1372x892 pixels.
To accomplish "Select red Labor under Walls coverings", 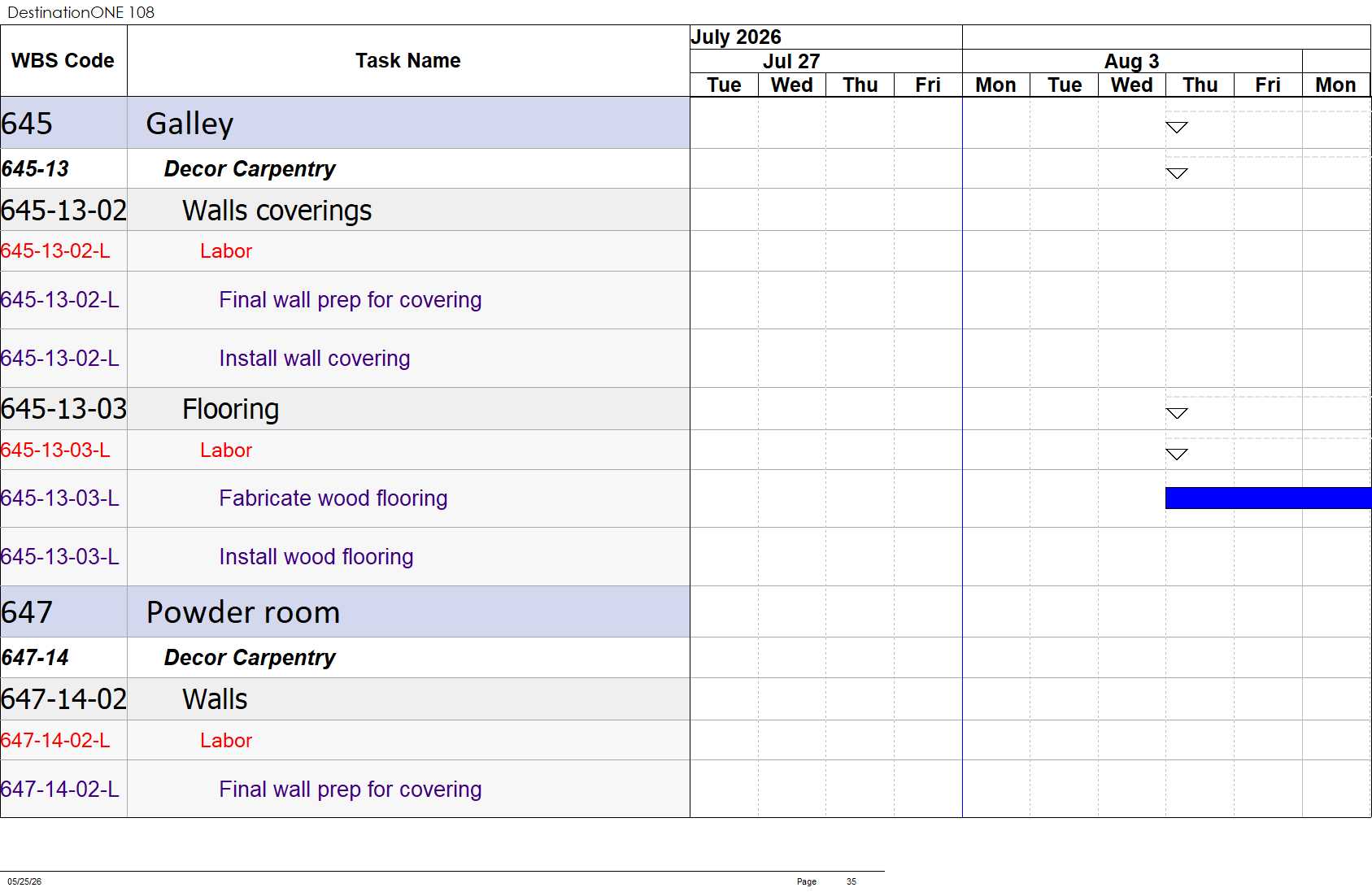I will point(226,251).
